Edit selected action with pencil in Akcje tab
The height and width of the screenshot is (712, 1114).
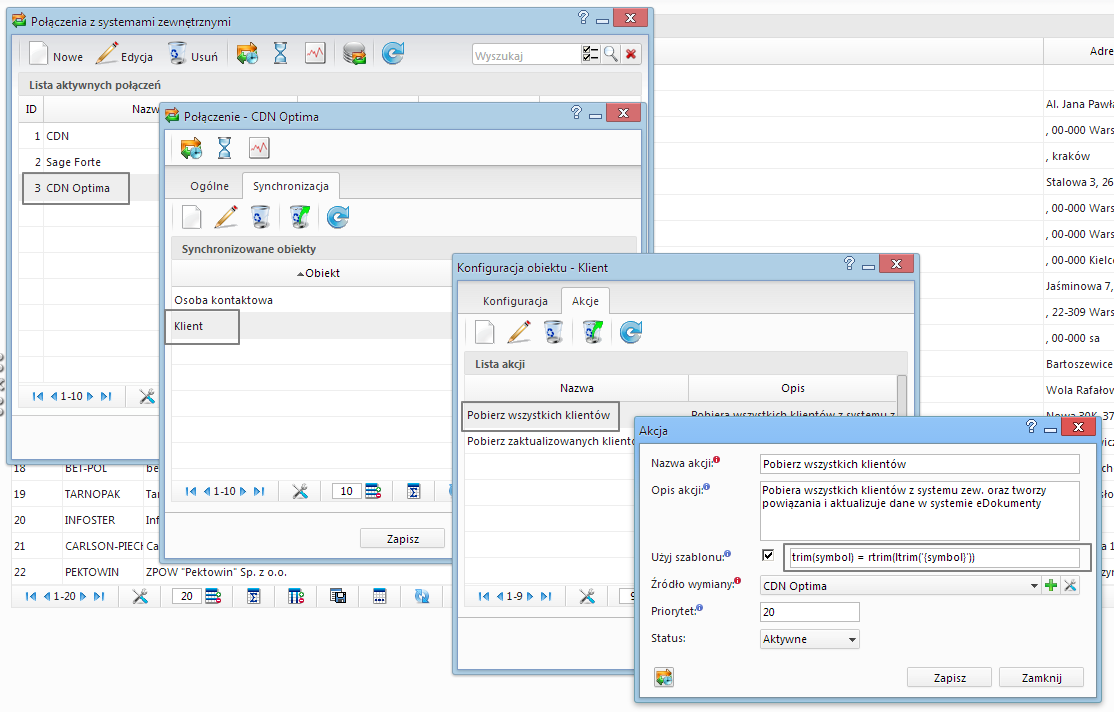click(519, 332)
